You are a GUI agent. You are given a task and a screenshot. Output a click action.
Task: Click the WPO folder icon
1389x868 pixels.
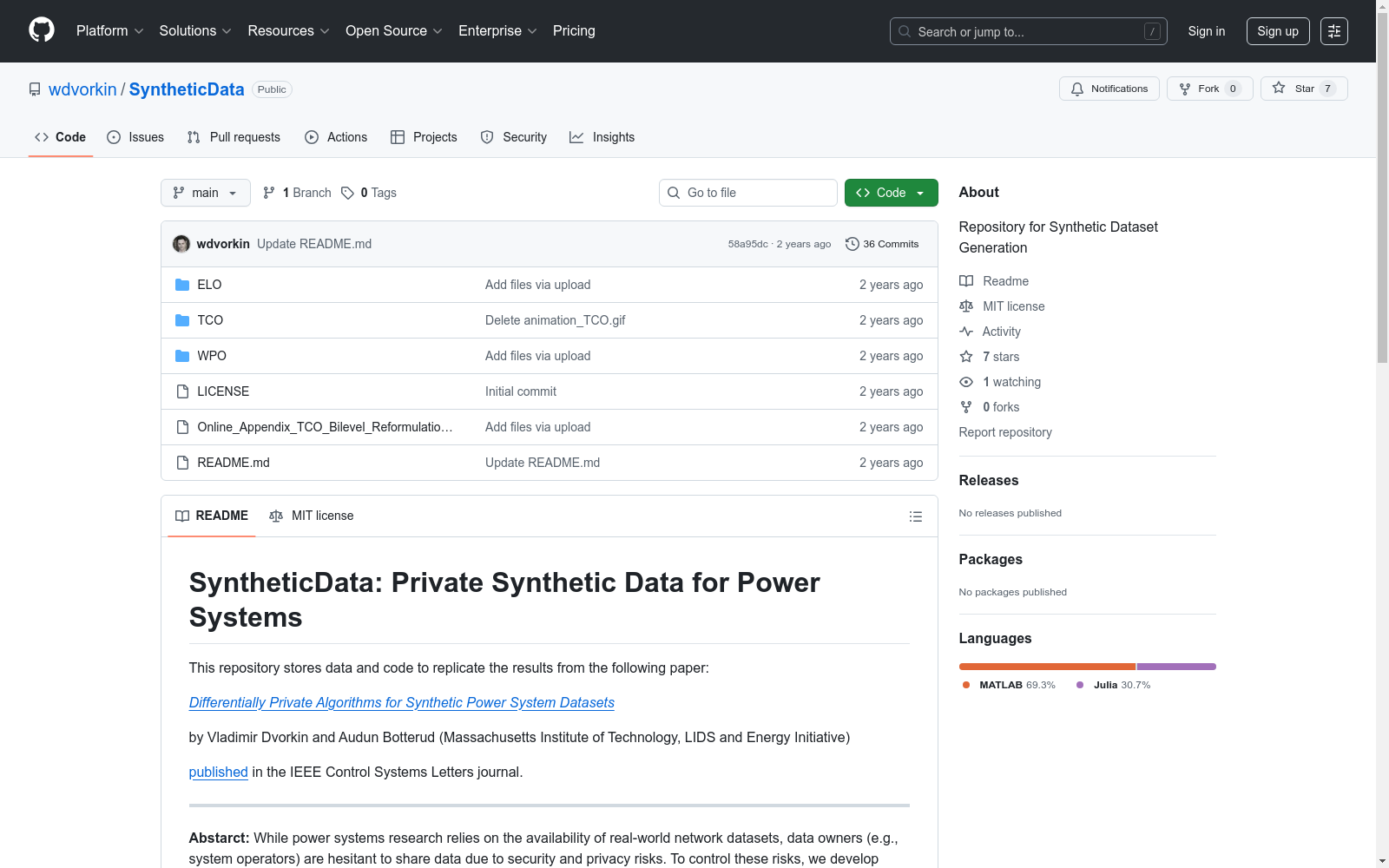(x=182, y=356)
